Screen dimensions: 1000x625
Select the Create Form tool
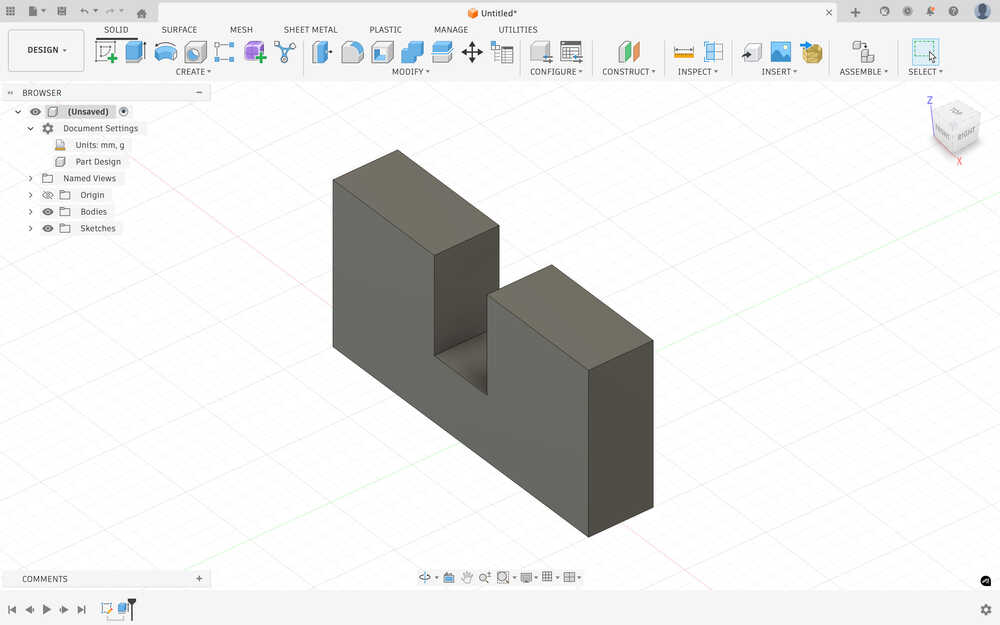click(x=254, y=52)
